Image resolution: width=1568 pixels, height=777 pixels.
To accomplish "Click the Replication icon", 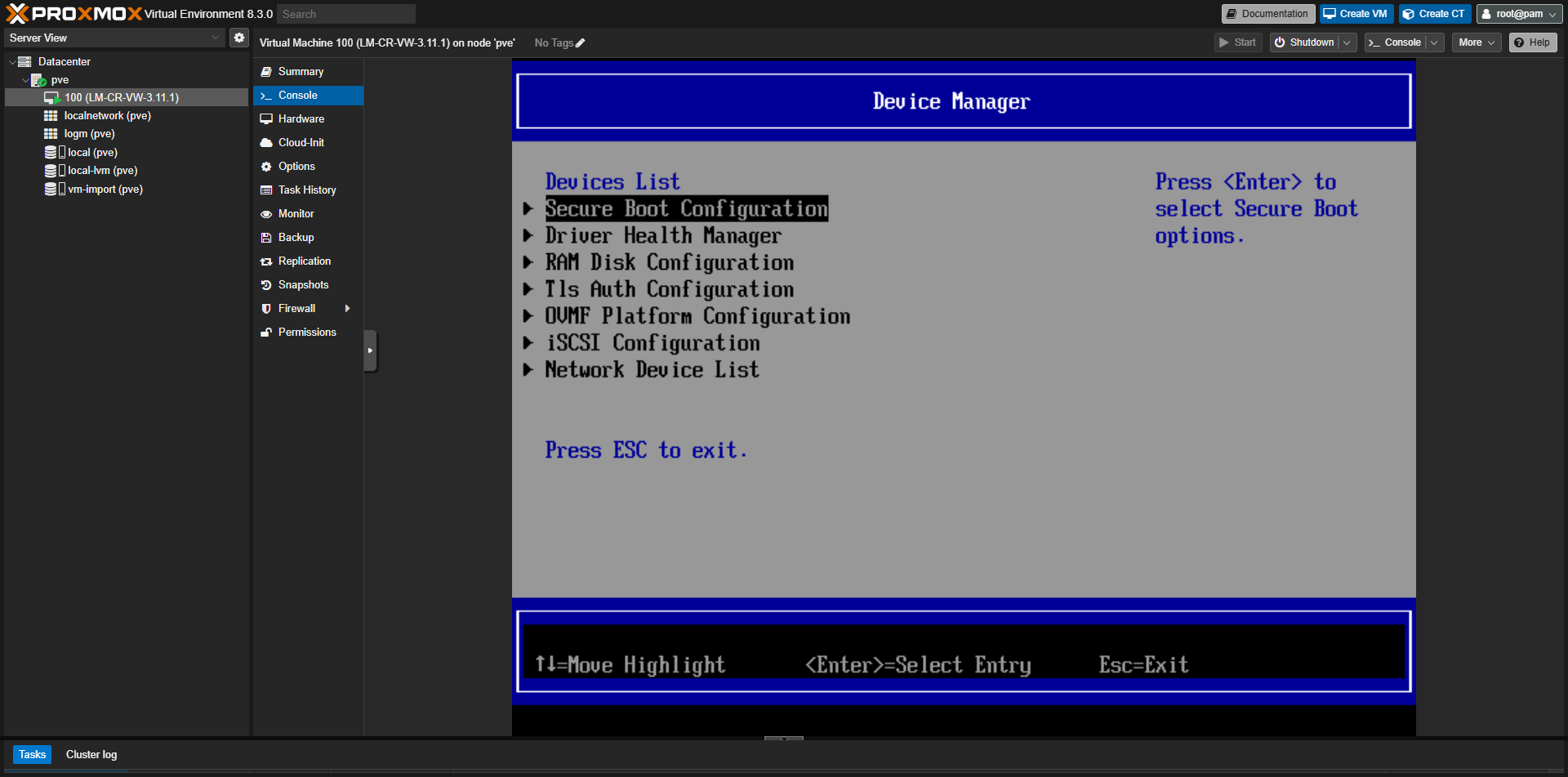I will tap(266, 261).
